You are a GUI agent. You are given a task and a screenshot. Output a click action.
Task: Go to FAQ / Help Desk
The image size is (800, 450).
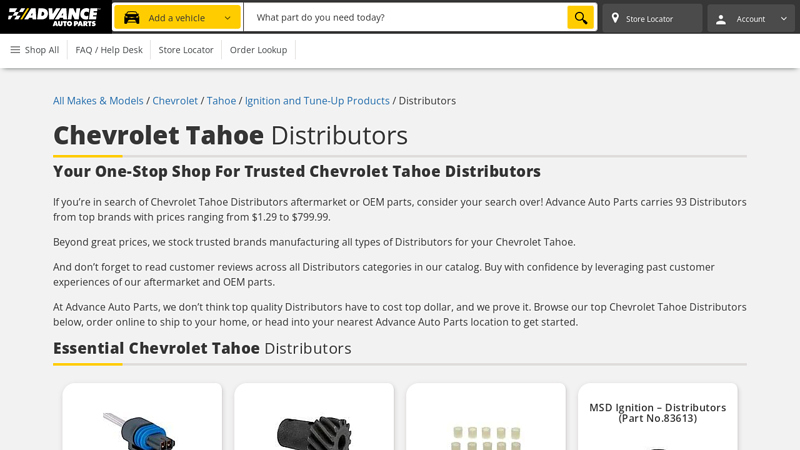pyautogui.click(x=109, y=49)
